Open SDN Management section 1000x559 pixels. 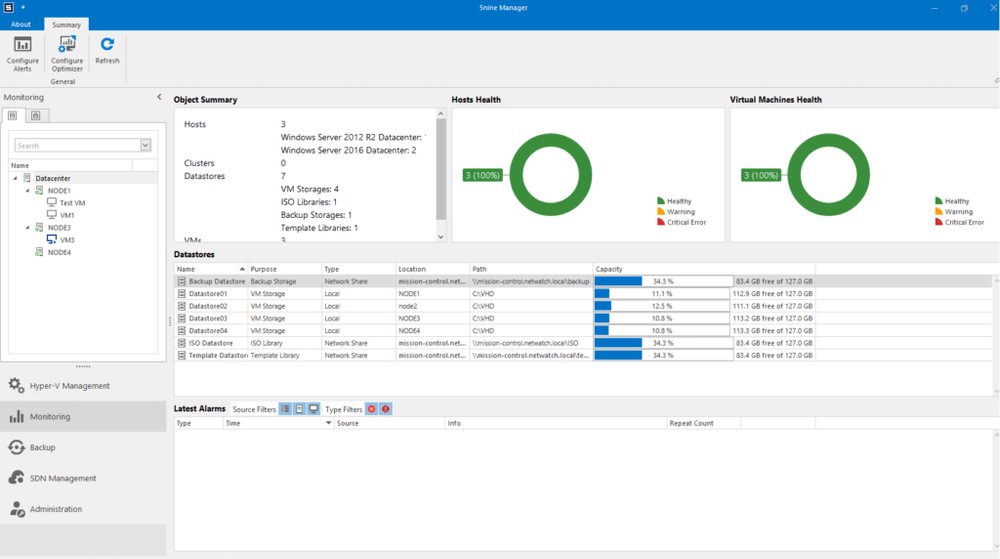point(83,478)
